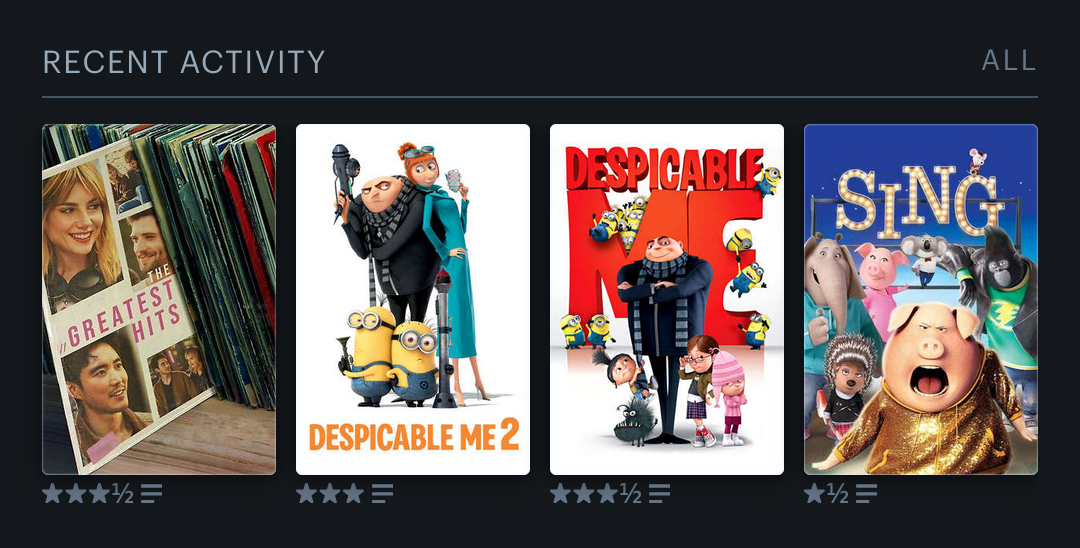Click the third star under Despicable Me 2
This screenshot has height=548, width=1080.
coord(353,493)
